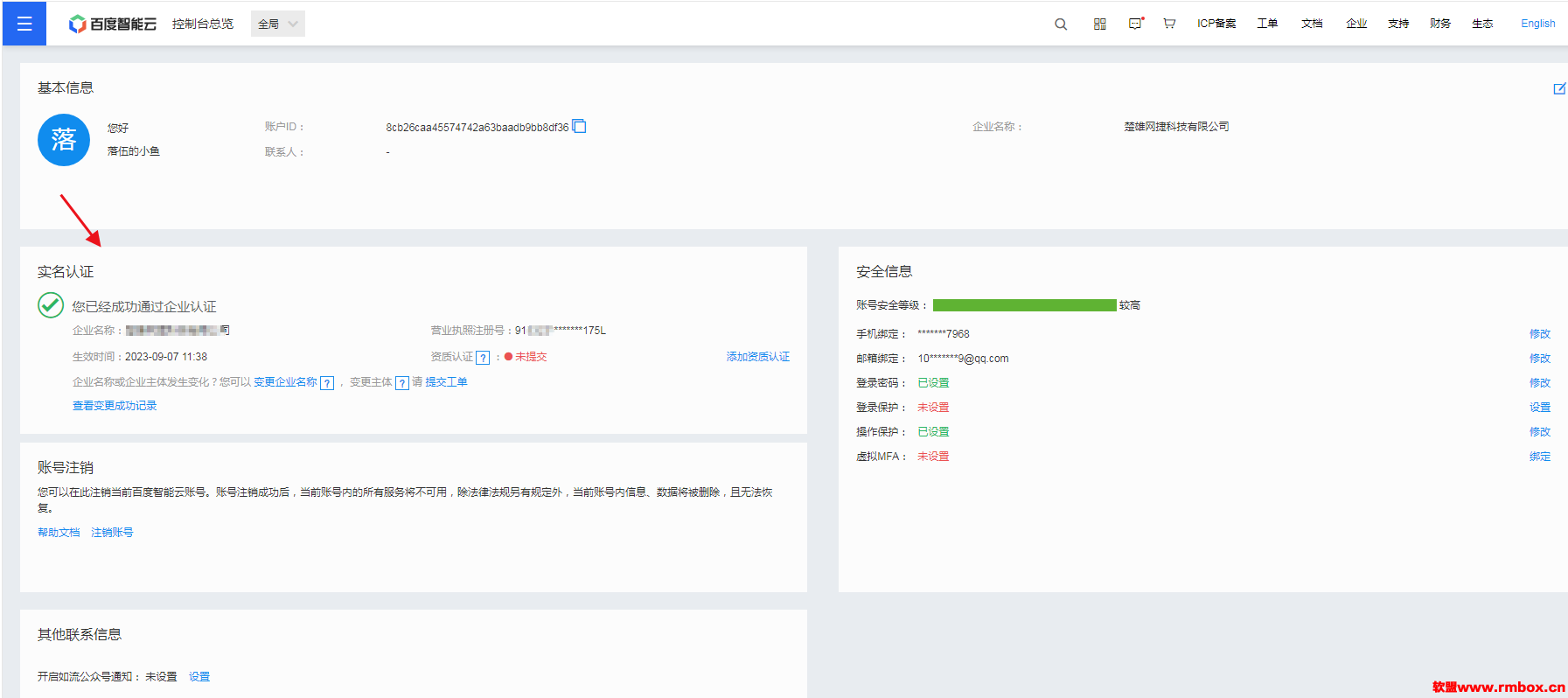Click 修改 for 邮箱绑定
The image size is (1568, 698).
pyautogui.click(x=1540, y=359)
